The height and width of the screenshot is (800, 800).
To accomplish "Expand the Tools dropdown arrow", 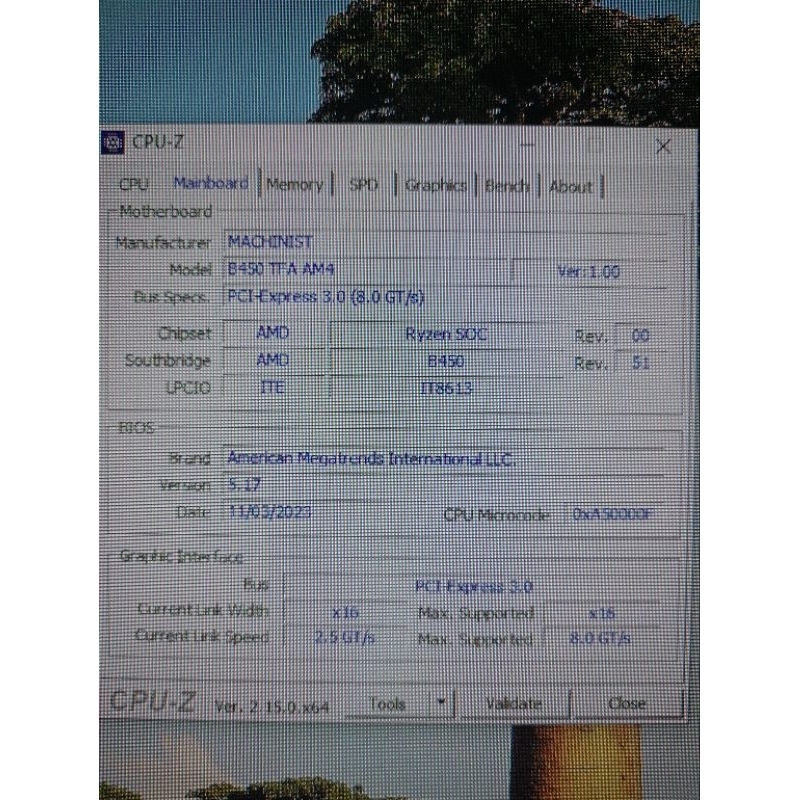I will pos(442,703).
